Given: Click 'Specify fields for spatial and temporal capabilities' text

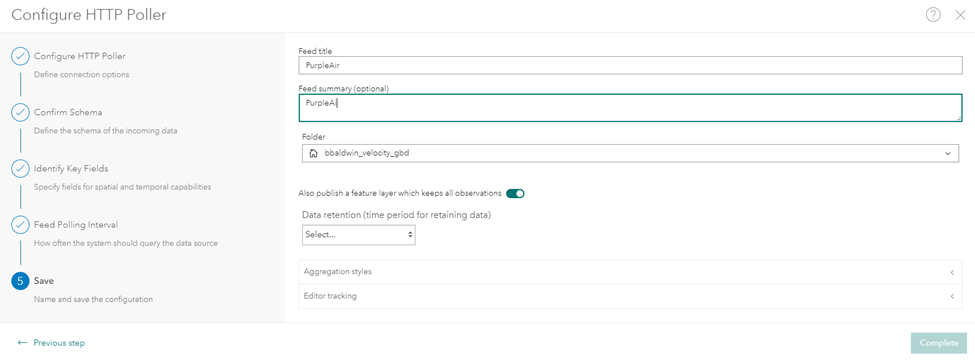Looking at the screenshot, I should [x=122, y=187].
